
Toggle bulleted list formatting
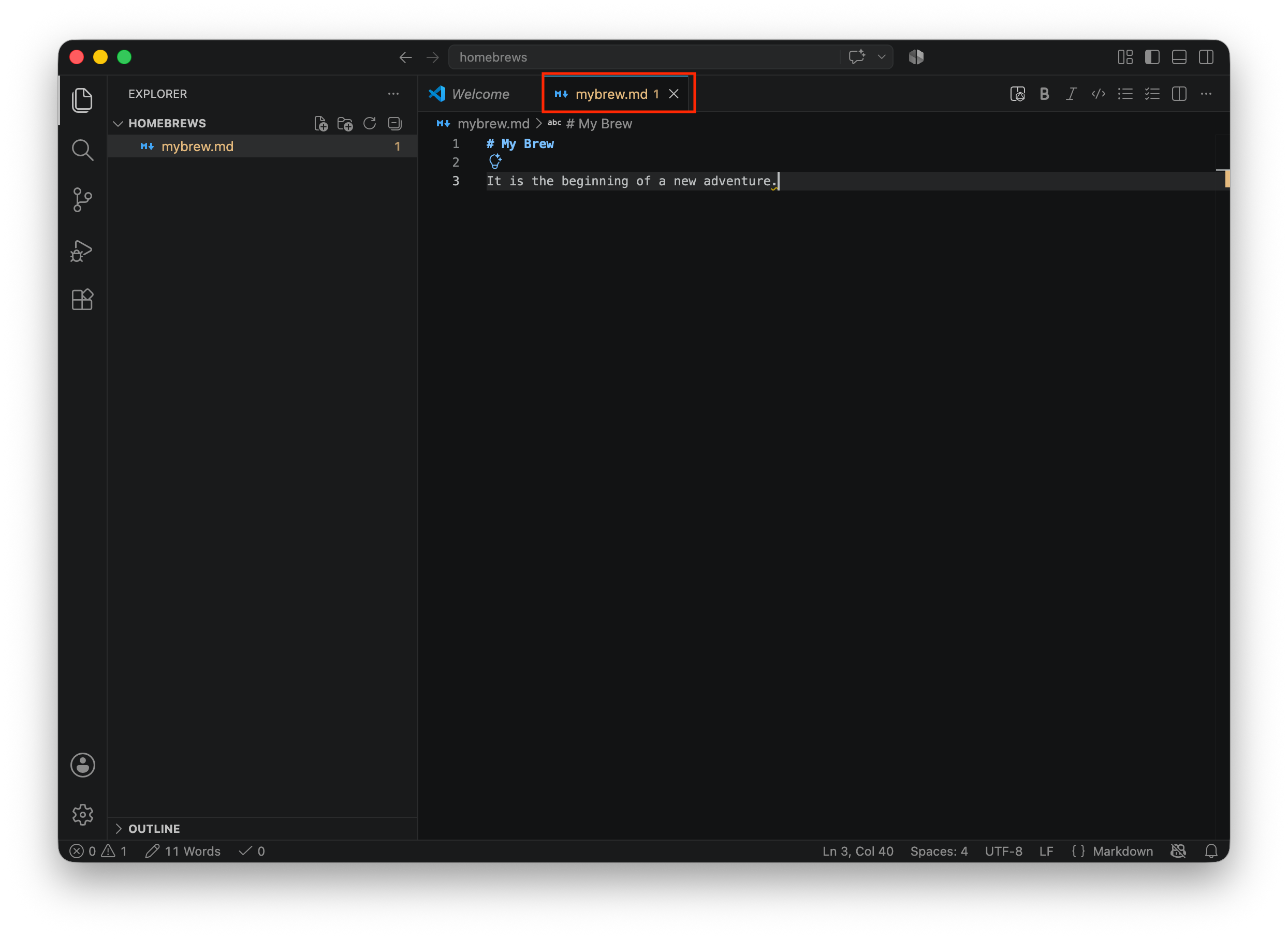pyautogui.click(x=1125, y=94)
